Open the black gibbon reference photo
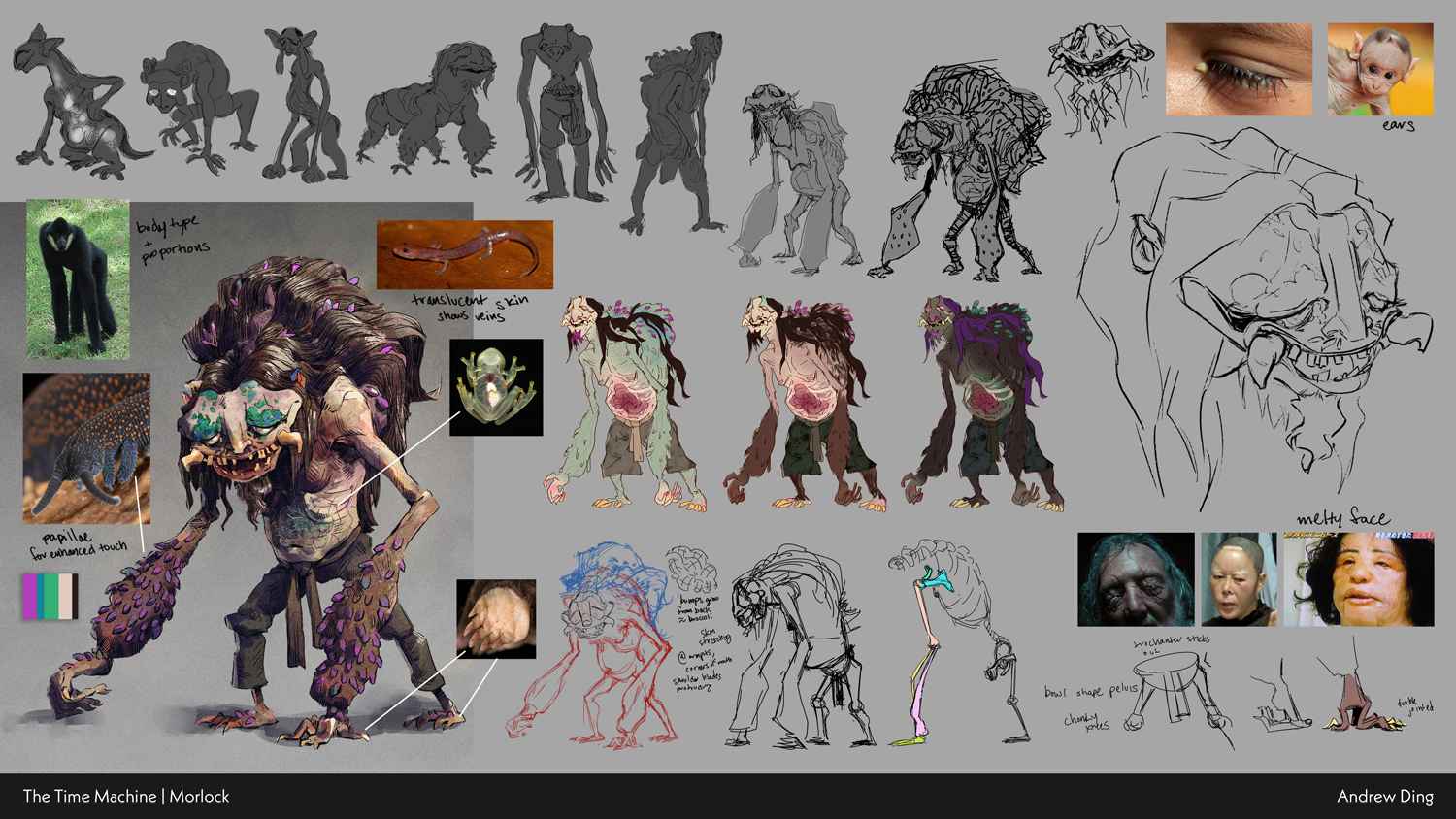 [x=78, y=279]
